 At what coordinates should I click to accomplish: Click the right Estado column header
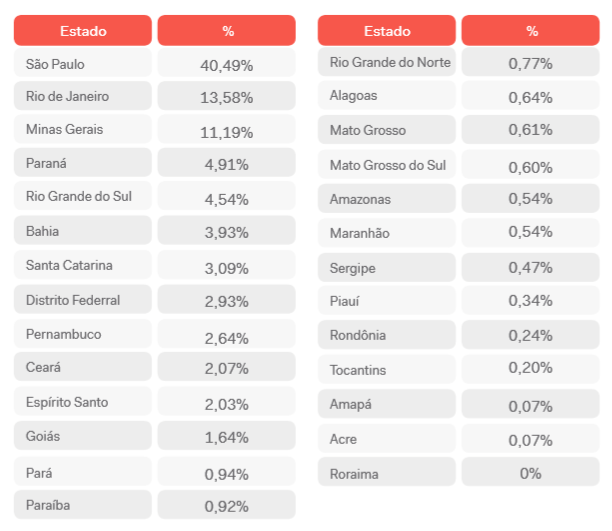pos(386,30)
